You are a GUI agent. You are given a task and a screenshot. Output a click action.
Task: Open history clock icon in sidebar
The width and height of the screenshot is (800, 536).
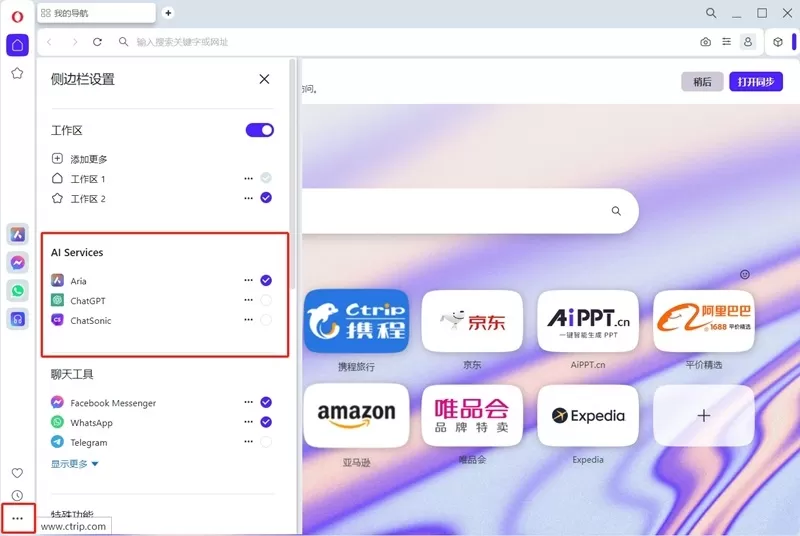tap(17, 495)
